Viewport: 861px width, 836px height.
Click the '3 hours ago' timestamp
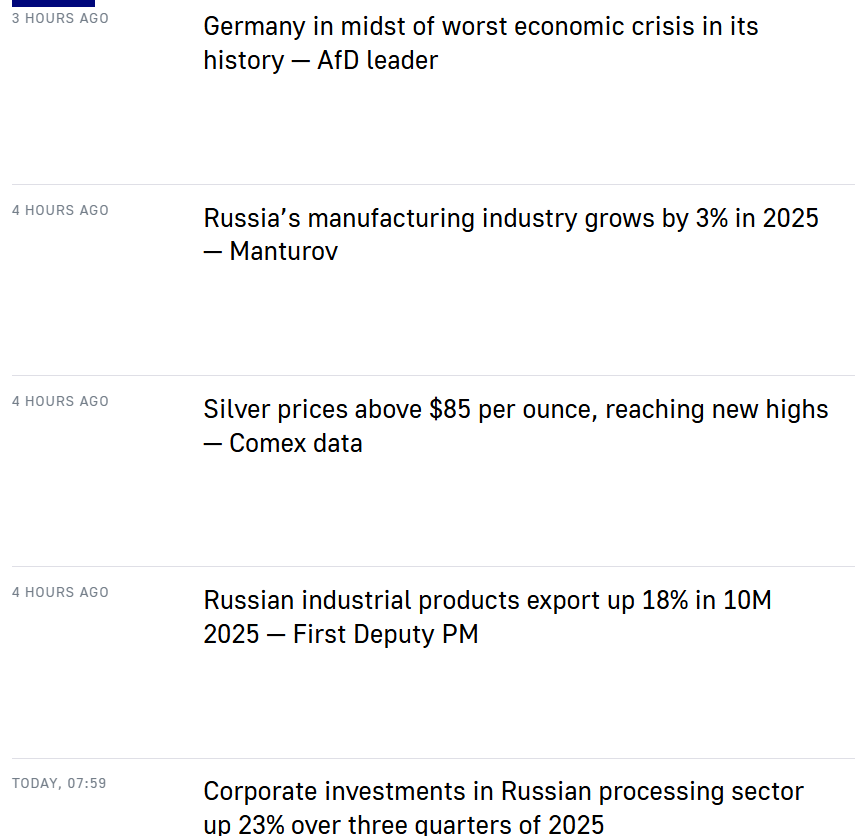pos(60,19)
